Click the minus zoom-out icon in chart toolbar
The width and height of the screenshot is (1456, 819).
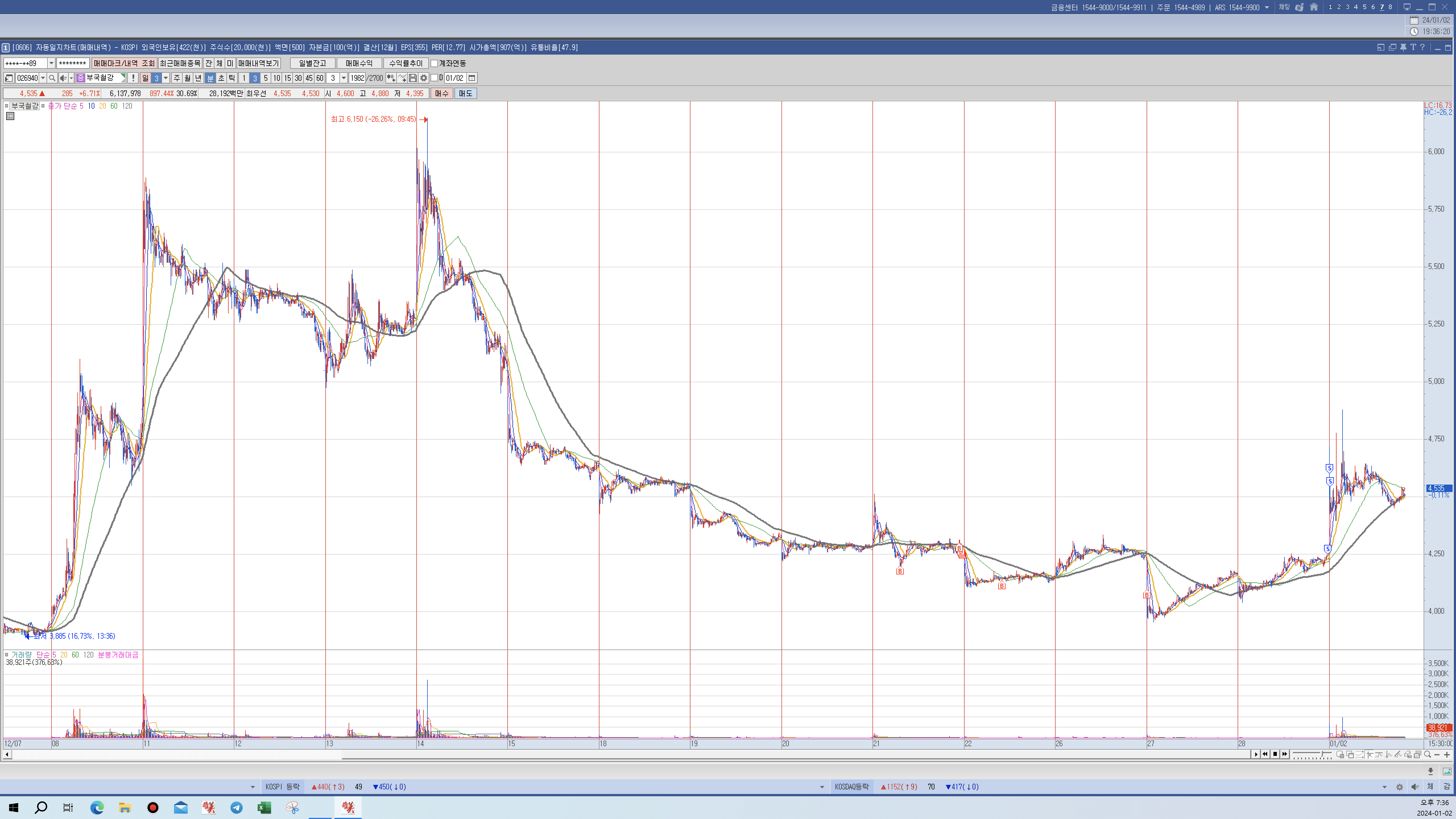coord(1437,754)
